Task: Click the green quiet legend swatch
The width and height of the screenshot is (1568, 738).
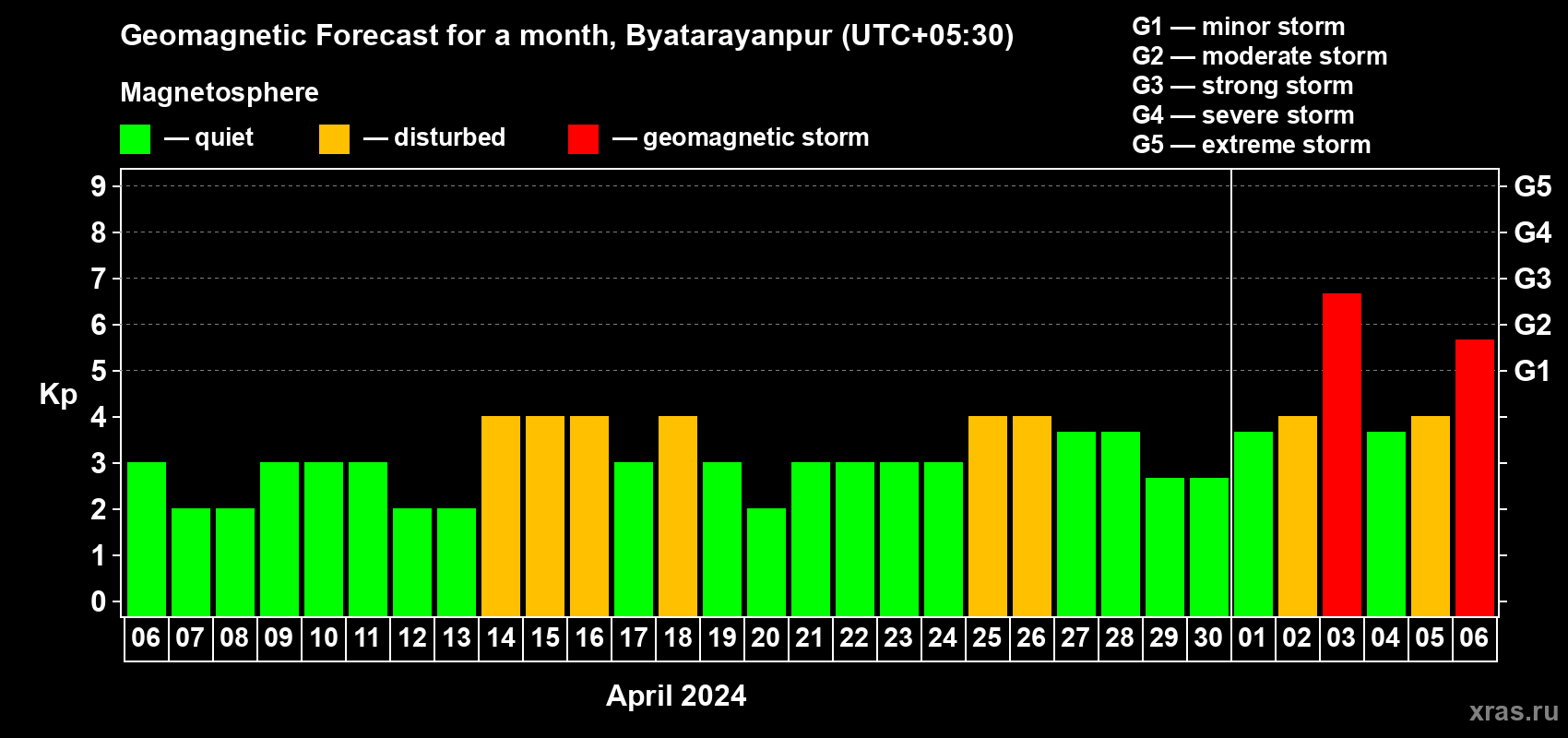Action: [136, 139]
